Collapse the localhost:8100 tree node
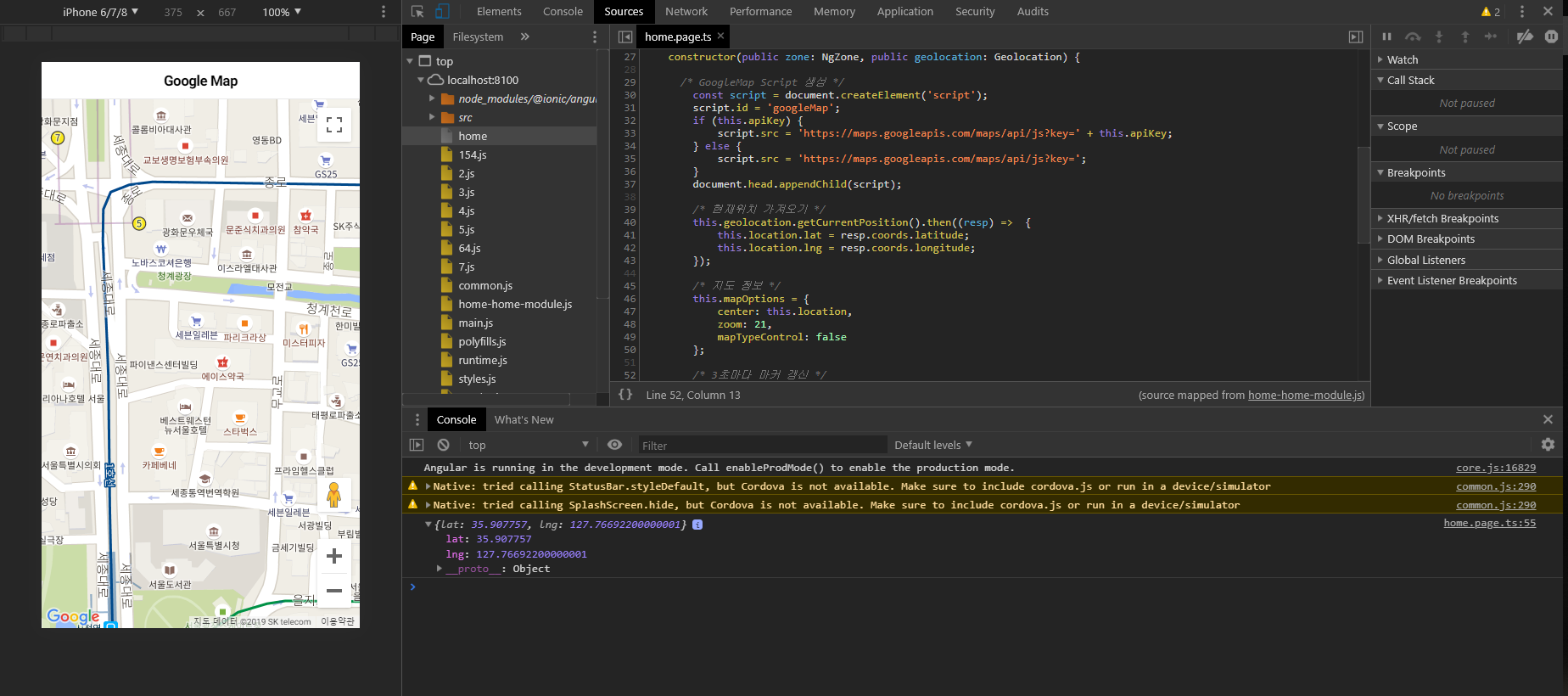 pos(420,80)
